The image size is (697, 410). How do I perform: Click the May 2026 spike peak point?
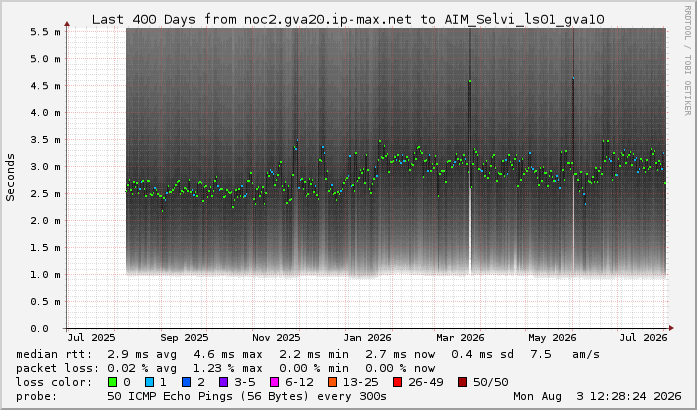573,78
